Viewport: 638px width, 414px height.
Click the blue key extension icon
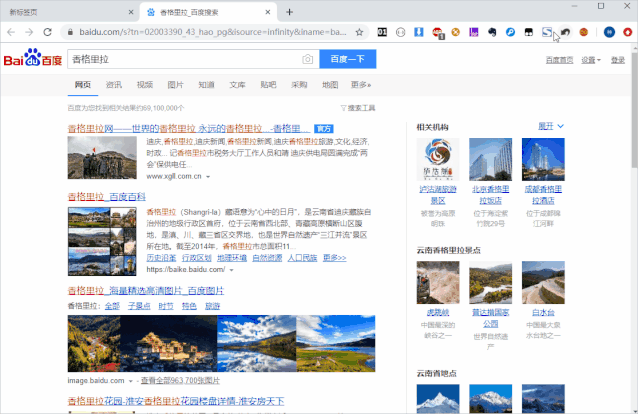(x=510, y=32)
